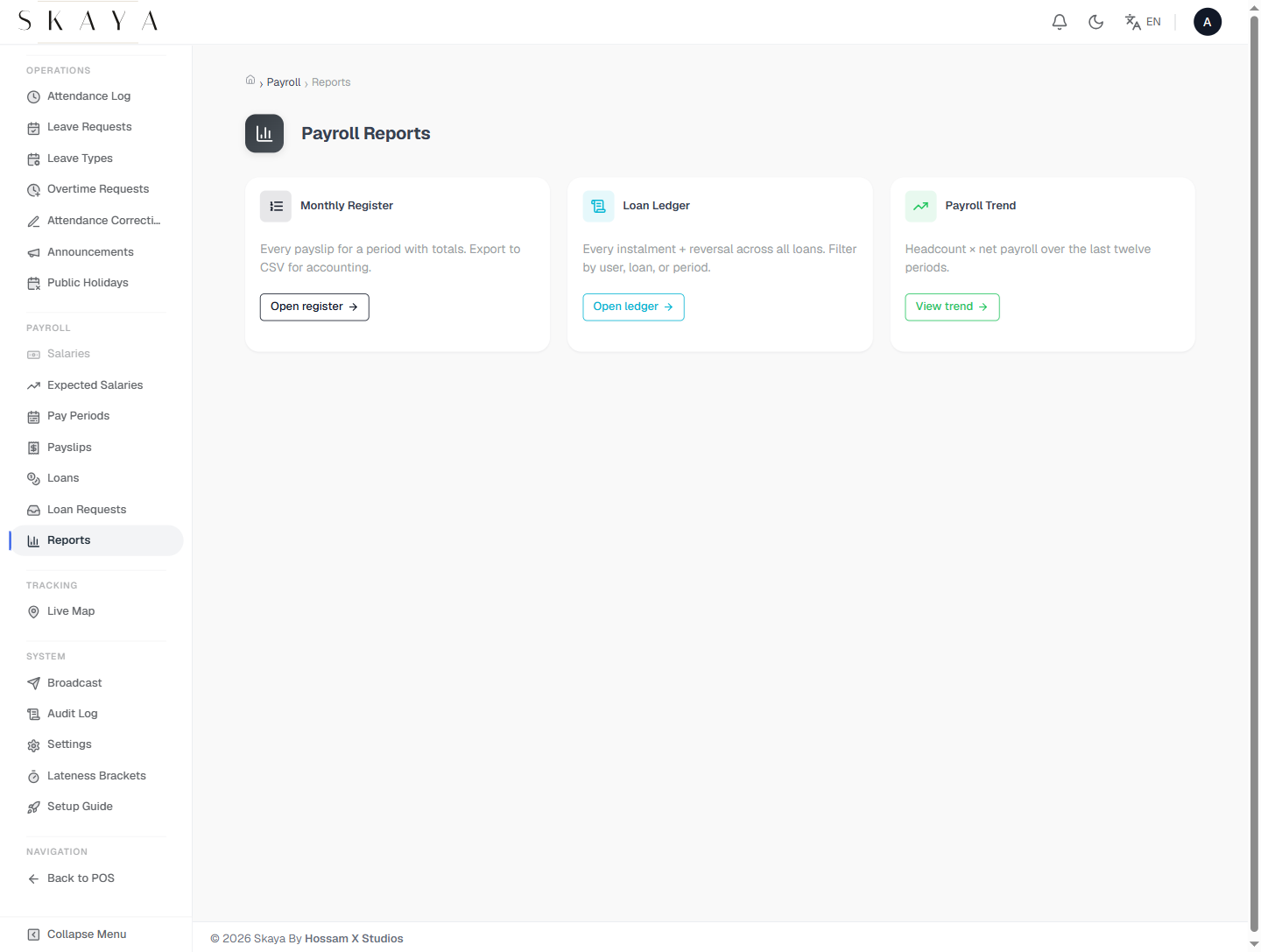The image size is (1261, 952).
Task: Go to Payroll breadcrumb link
Action: pyautogui.click(x=284, y=82)
